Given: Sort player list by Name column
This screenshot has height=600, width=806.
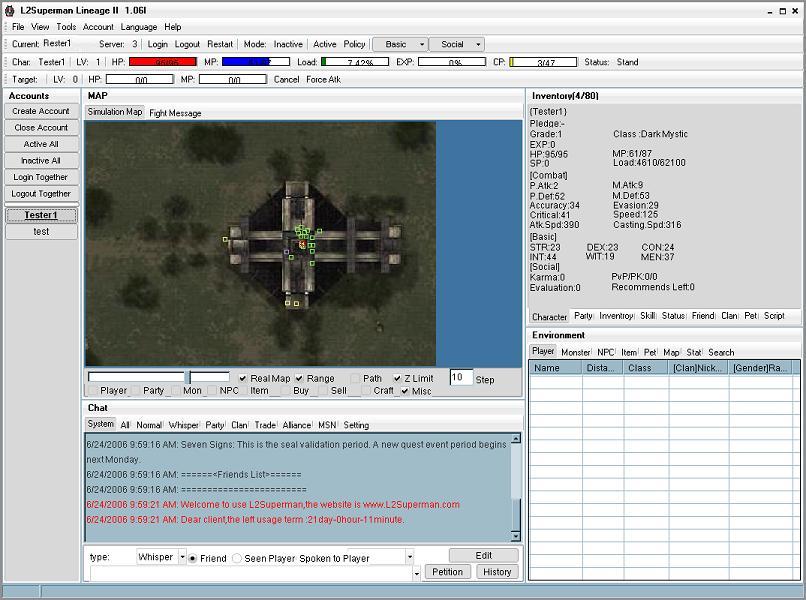Looking at the screenshot, I should tap(555, 368).
